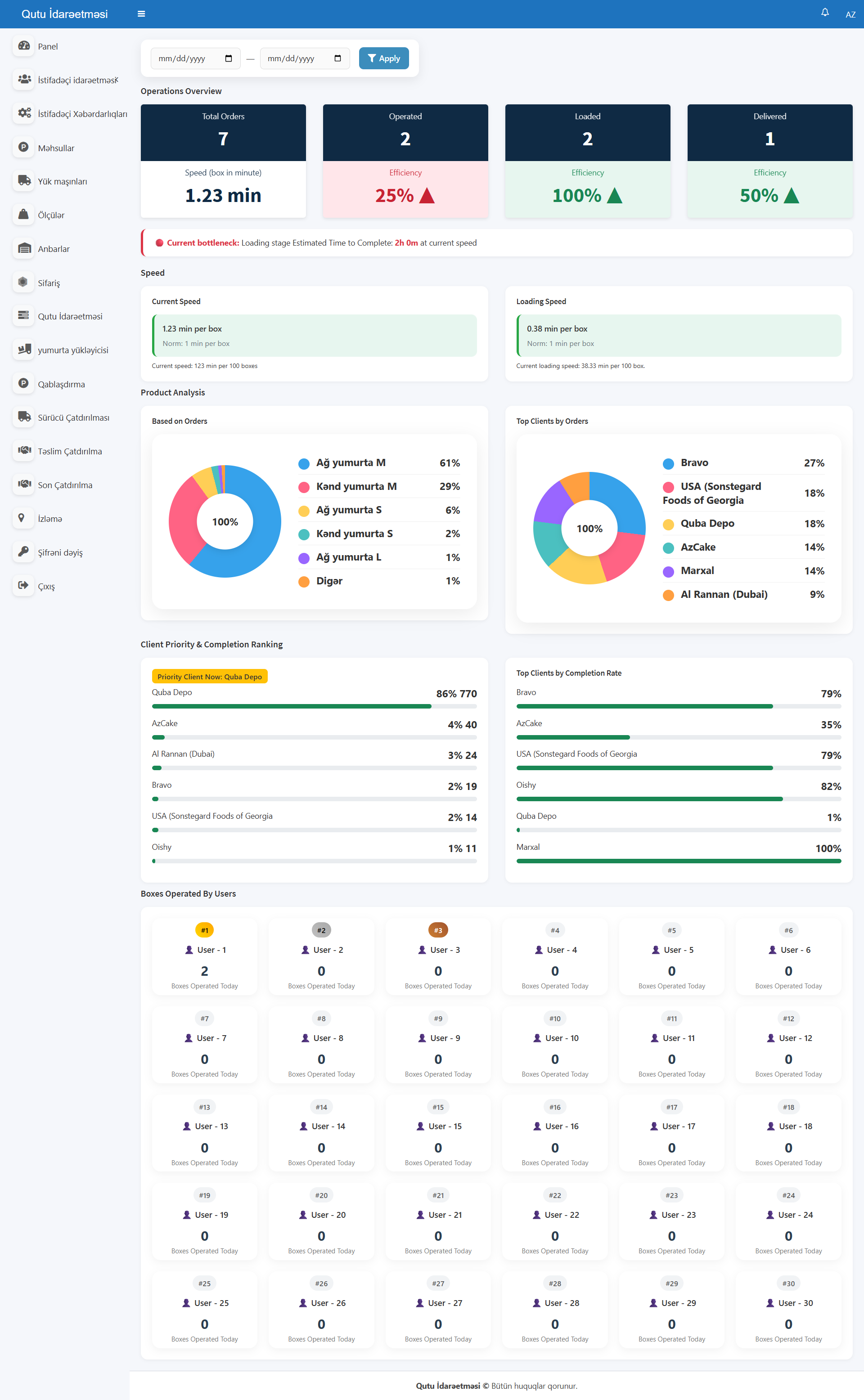Open the end date calendar picker
Image resolution: width=864 pixels, height=1400 pixels.
(x=337, y=58)
